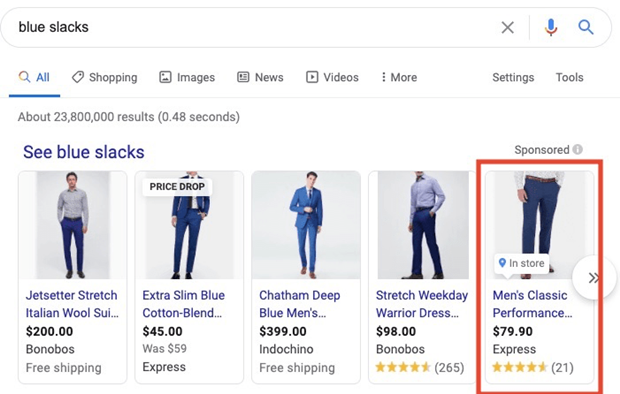Viewport: 620px width, 394px height.
Task: Switch to the Videos tab
Action: pos(332,77)
